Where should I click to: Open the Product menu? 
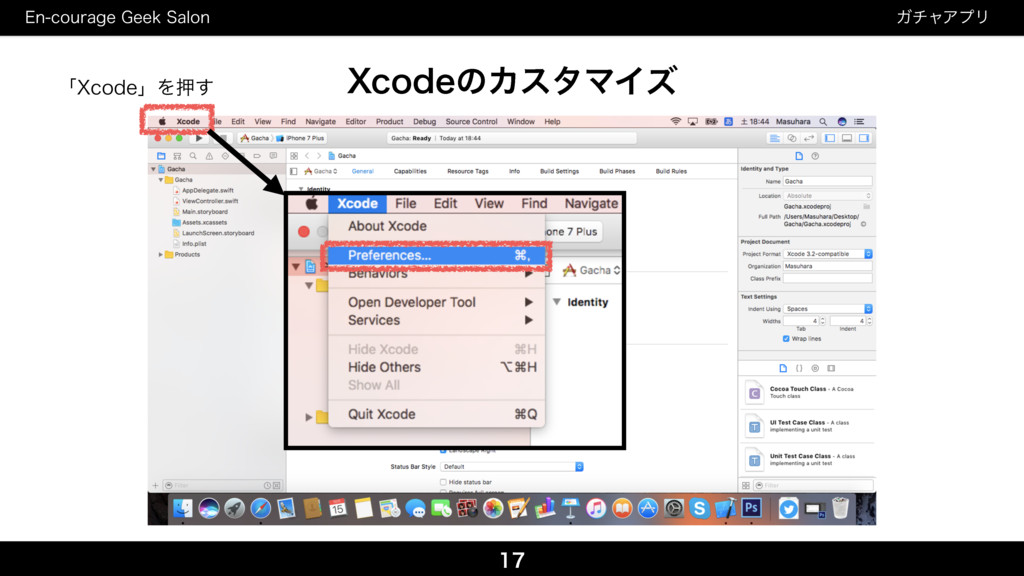click(x=389, y=121)
